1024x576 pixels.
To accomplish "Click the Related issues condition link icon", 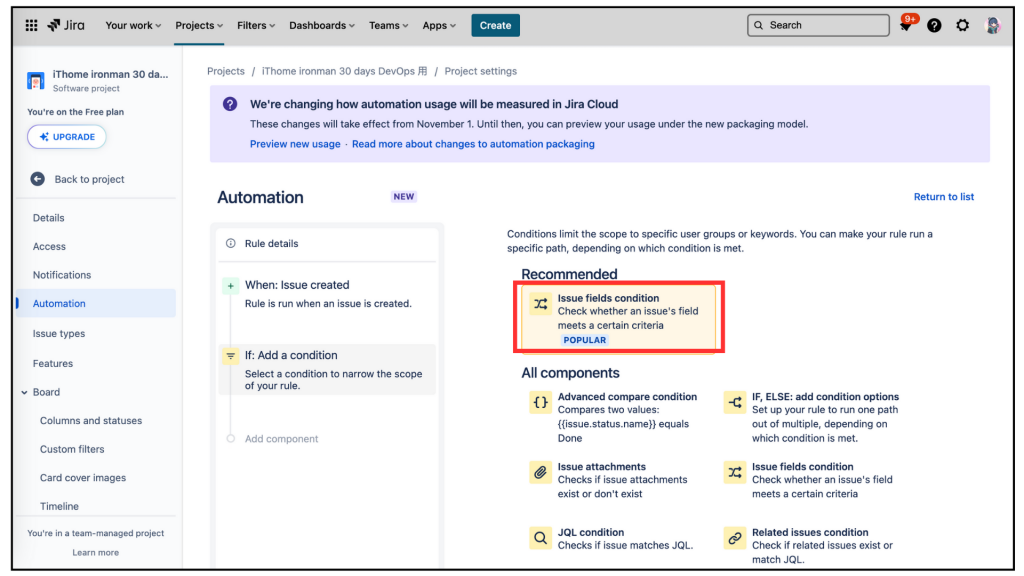I will tap(735, 538).
